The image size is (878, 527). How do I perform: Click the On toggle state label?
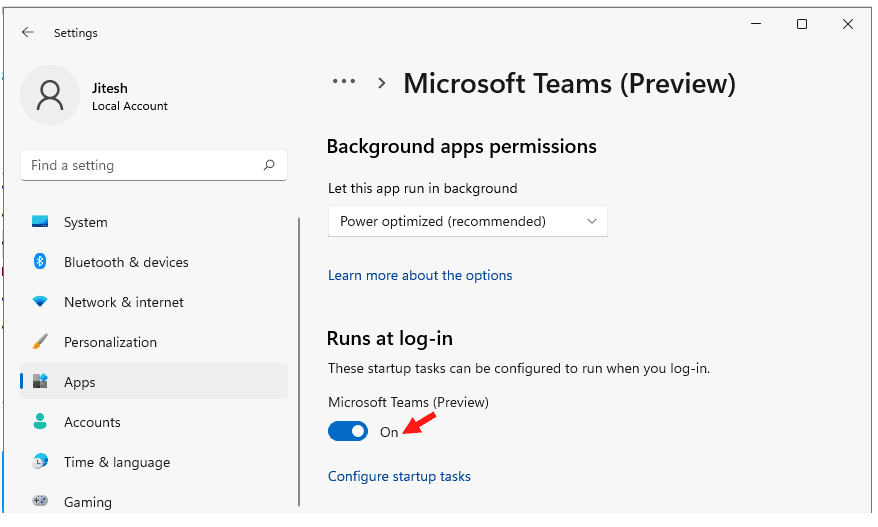pyautogui.click(x=389, y=432)
